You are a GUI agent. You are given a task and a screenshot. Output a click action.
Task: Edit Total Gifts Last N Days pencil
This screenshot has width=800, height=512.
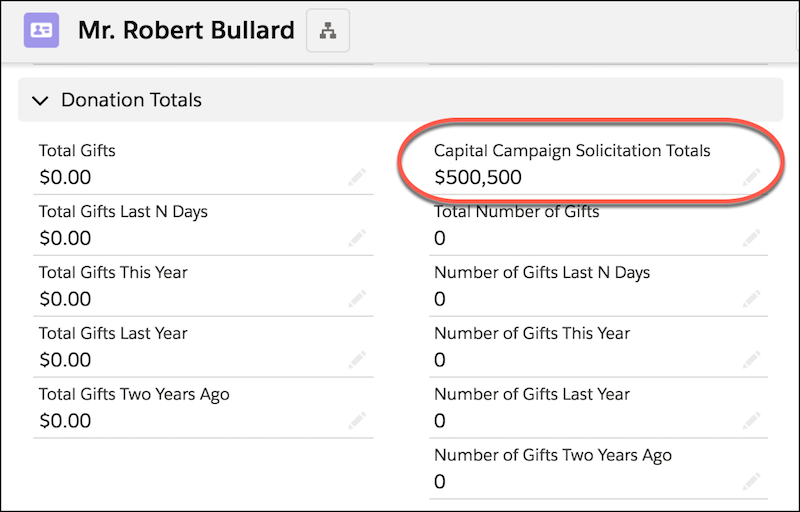[x=357, y=238]
